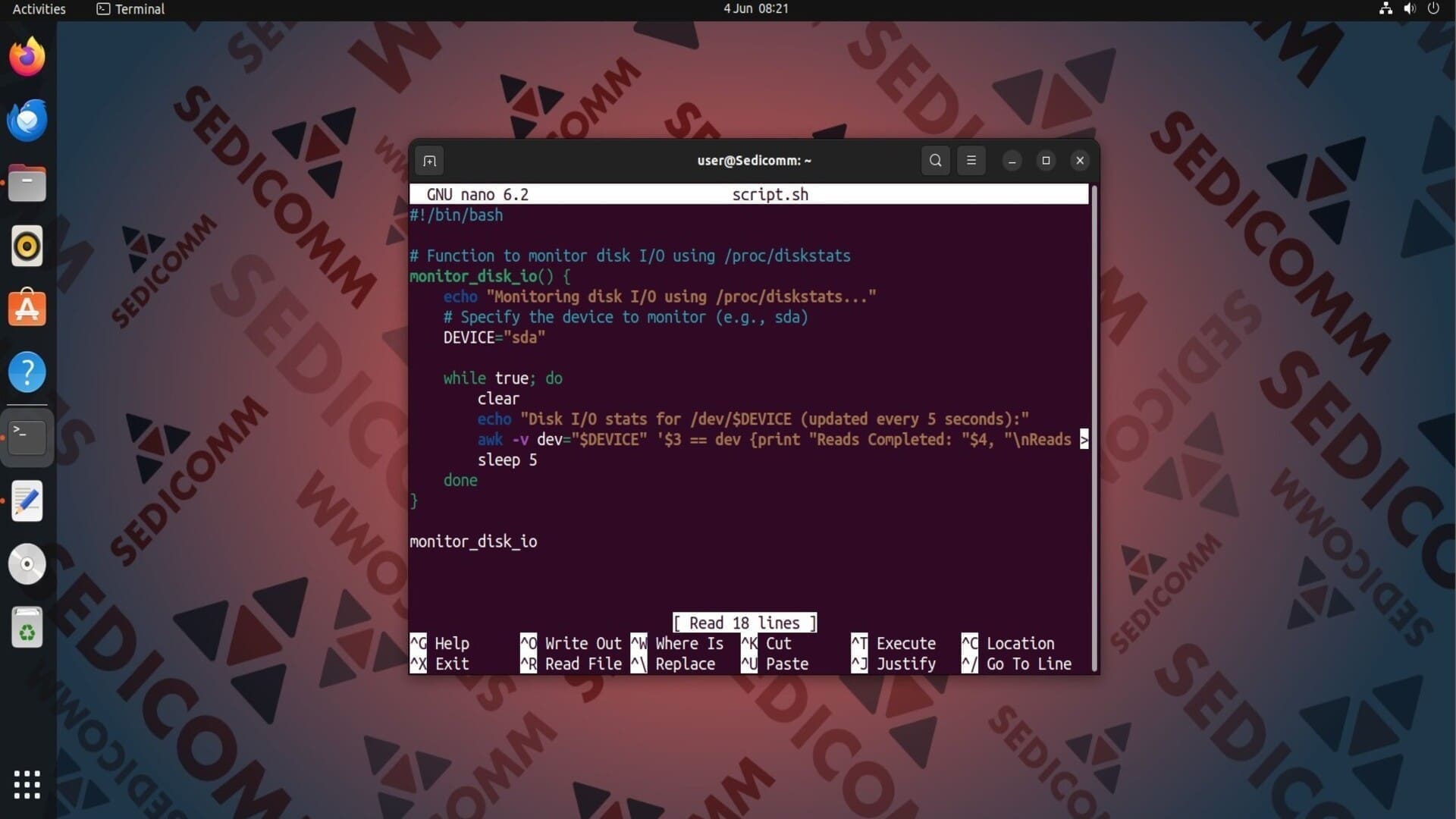This screenshot has width=1456, height=819.
Task: Open the terminal hamburger menu
Action: click(971, 161)
